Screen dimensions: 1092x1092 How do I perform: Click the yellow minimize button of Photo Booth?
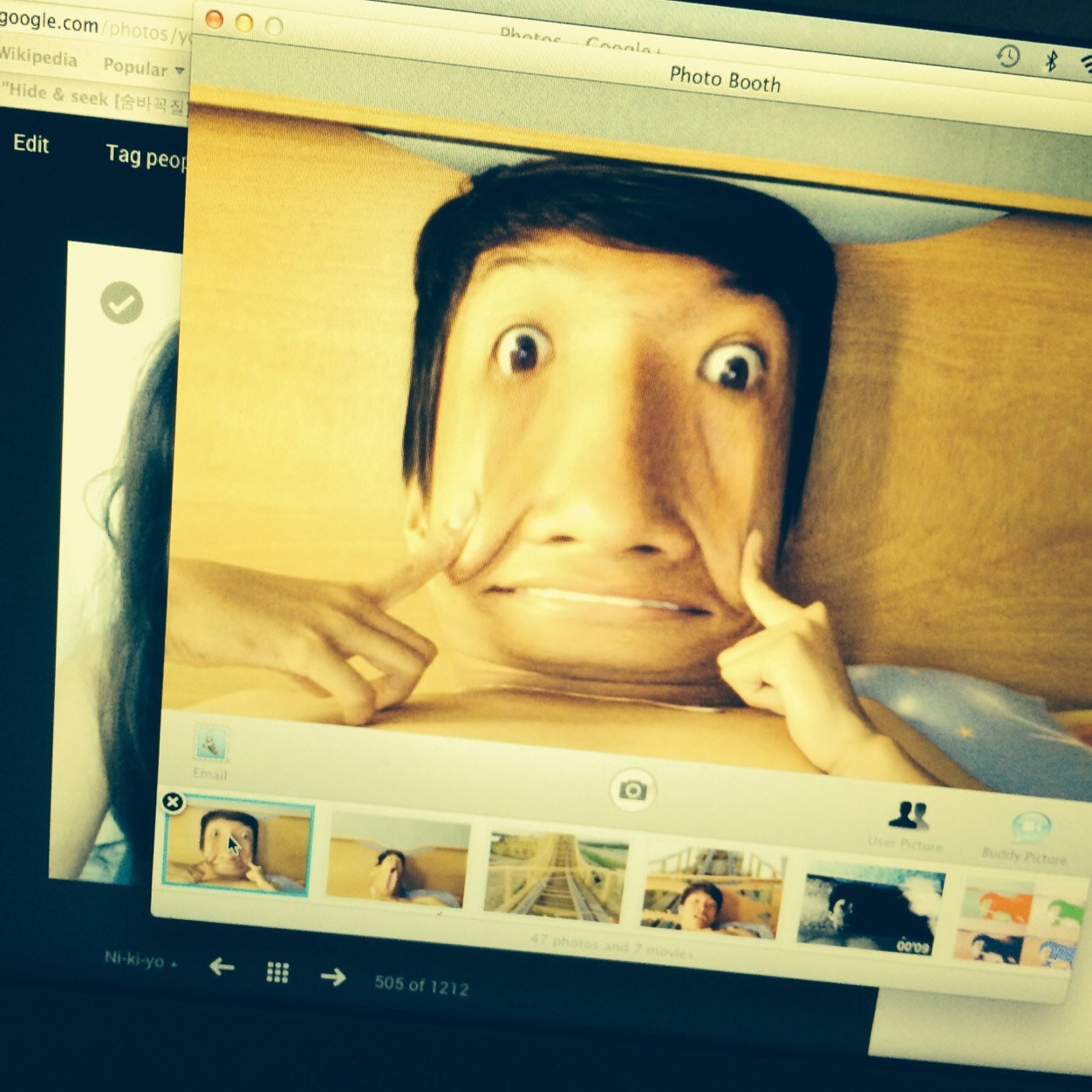[244, 24]
